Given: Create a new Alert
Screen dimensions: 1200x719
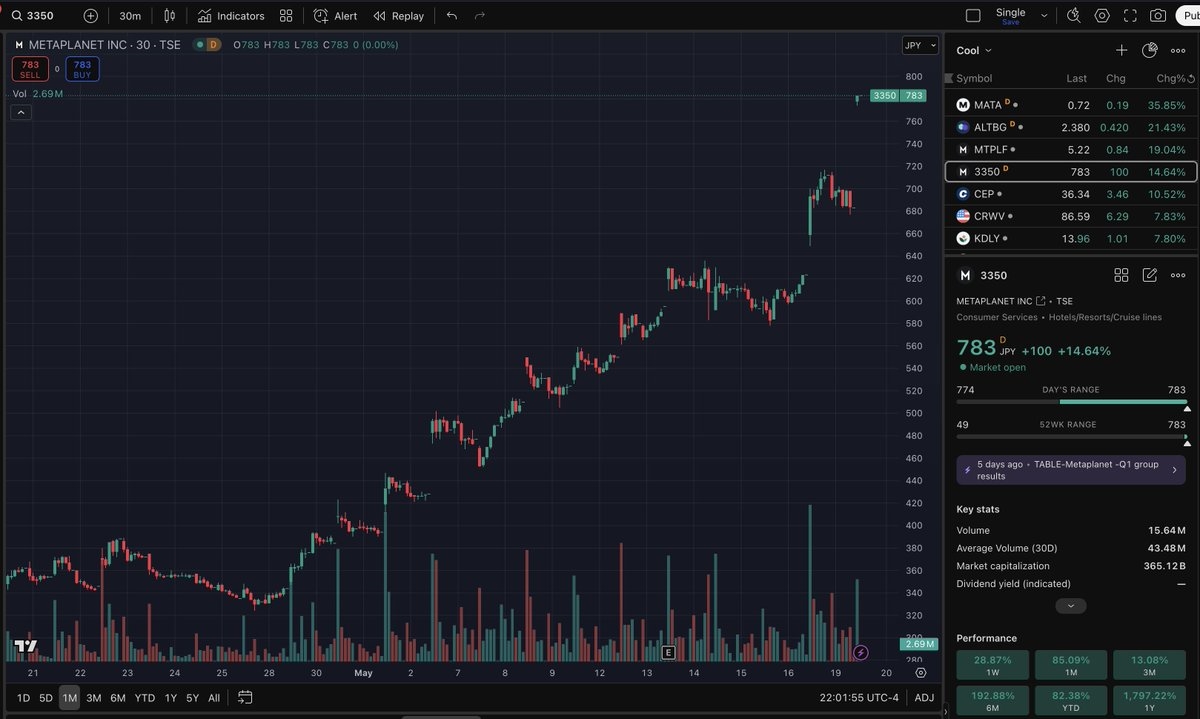Looking at the screenshot, I should point(335,16).
